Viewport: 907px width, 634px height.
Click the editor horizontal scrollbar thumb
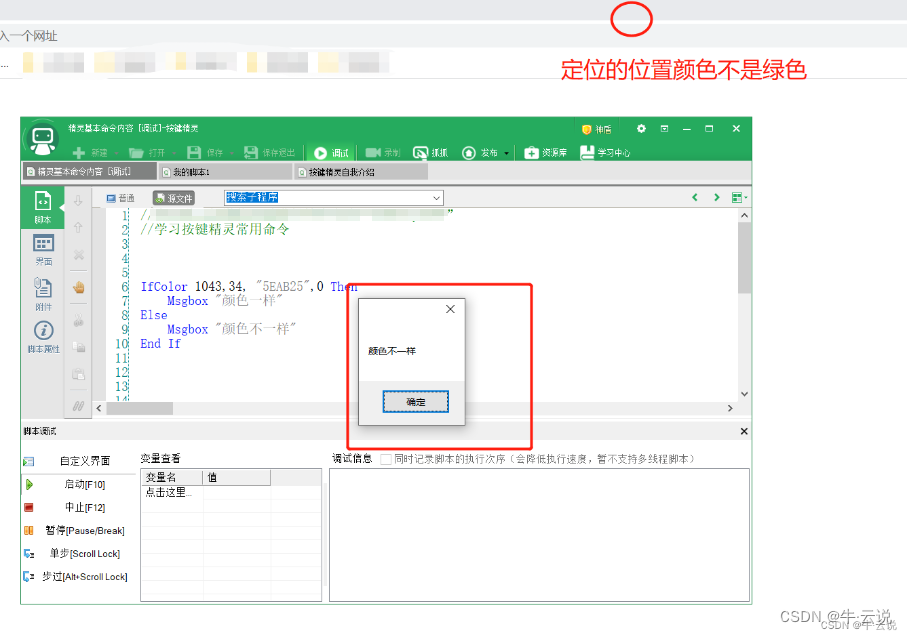139,408
